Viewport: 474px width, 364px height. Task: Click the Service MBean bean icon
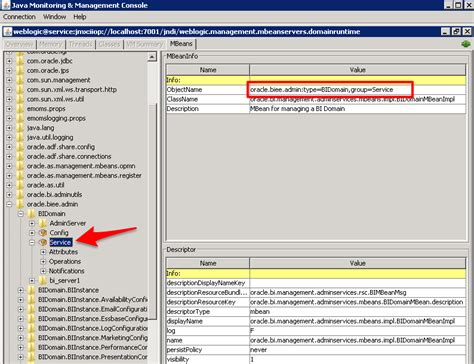click(43, 242)
